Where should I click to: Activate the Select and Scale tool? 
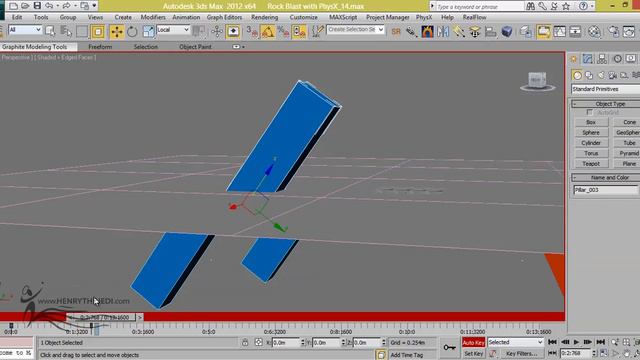[149, 31]
